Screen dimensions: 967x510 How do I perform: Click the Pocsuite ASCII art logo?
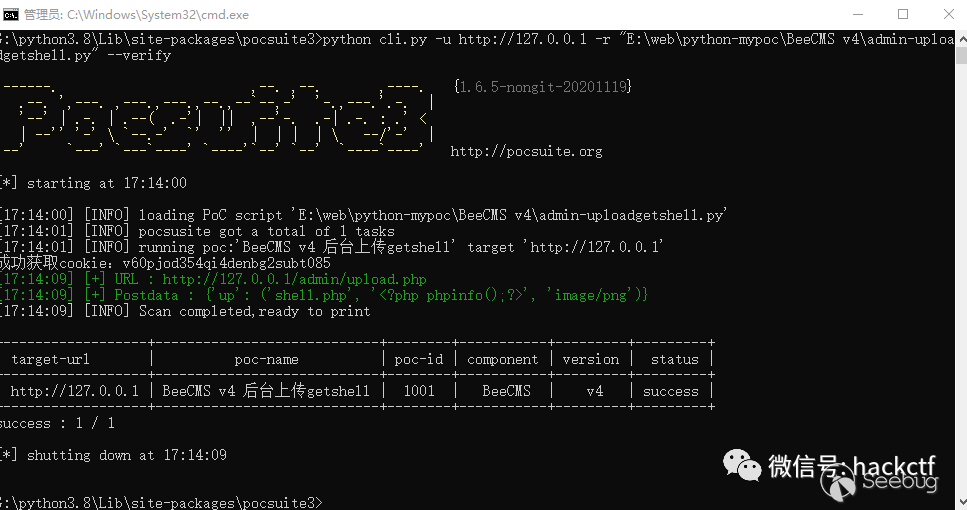216,118
